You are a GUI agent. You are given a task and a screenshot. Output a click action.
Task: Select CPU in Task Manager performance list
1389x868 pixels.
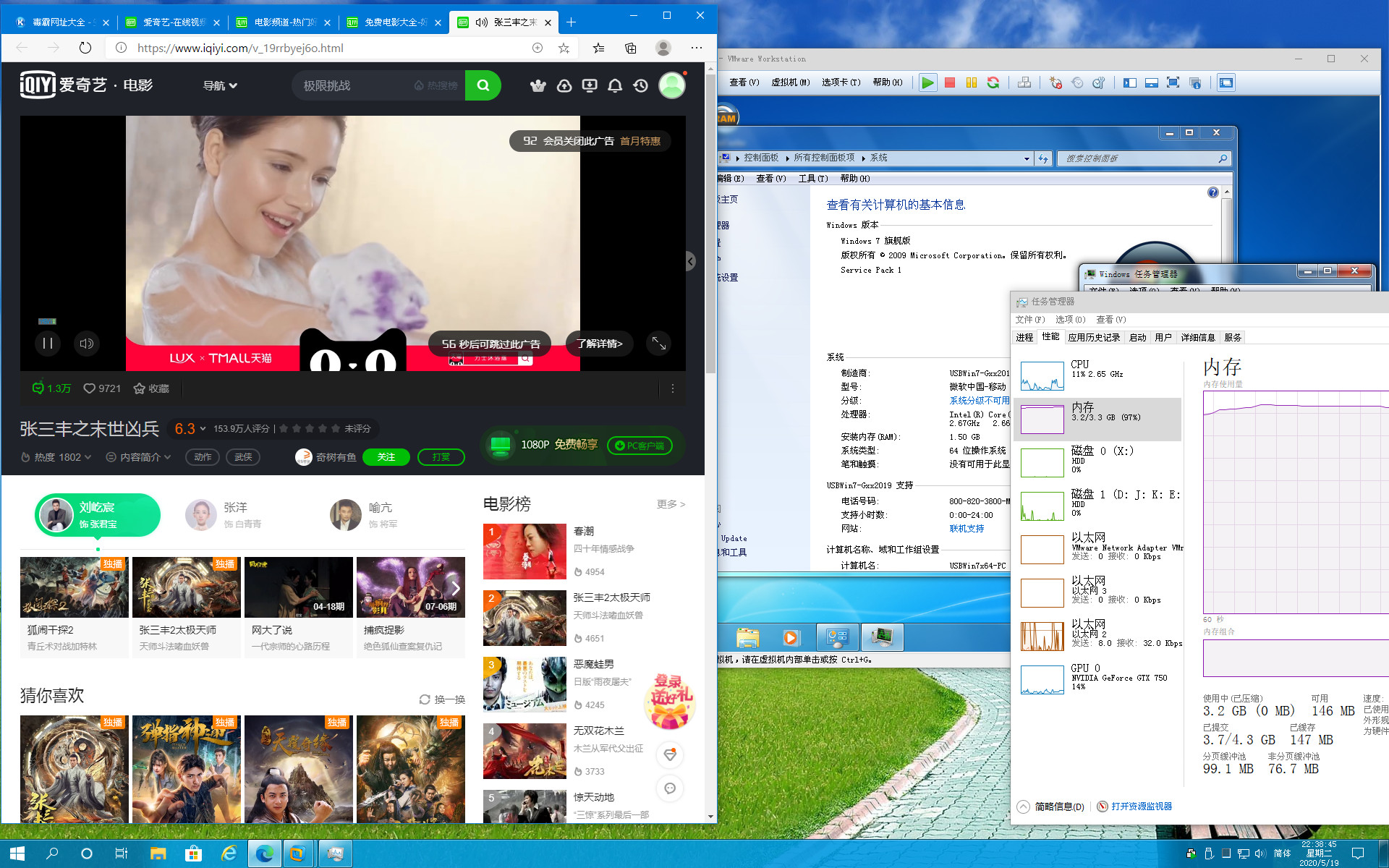tap(1099, 376)
